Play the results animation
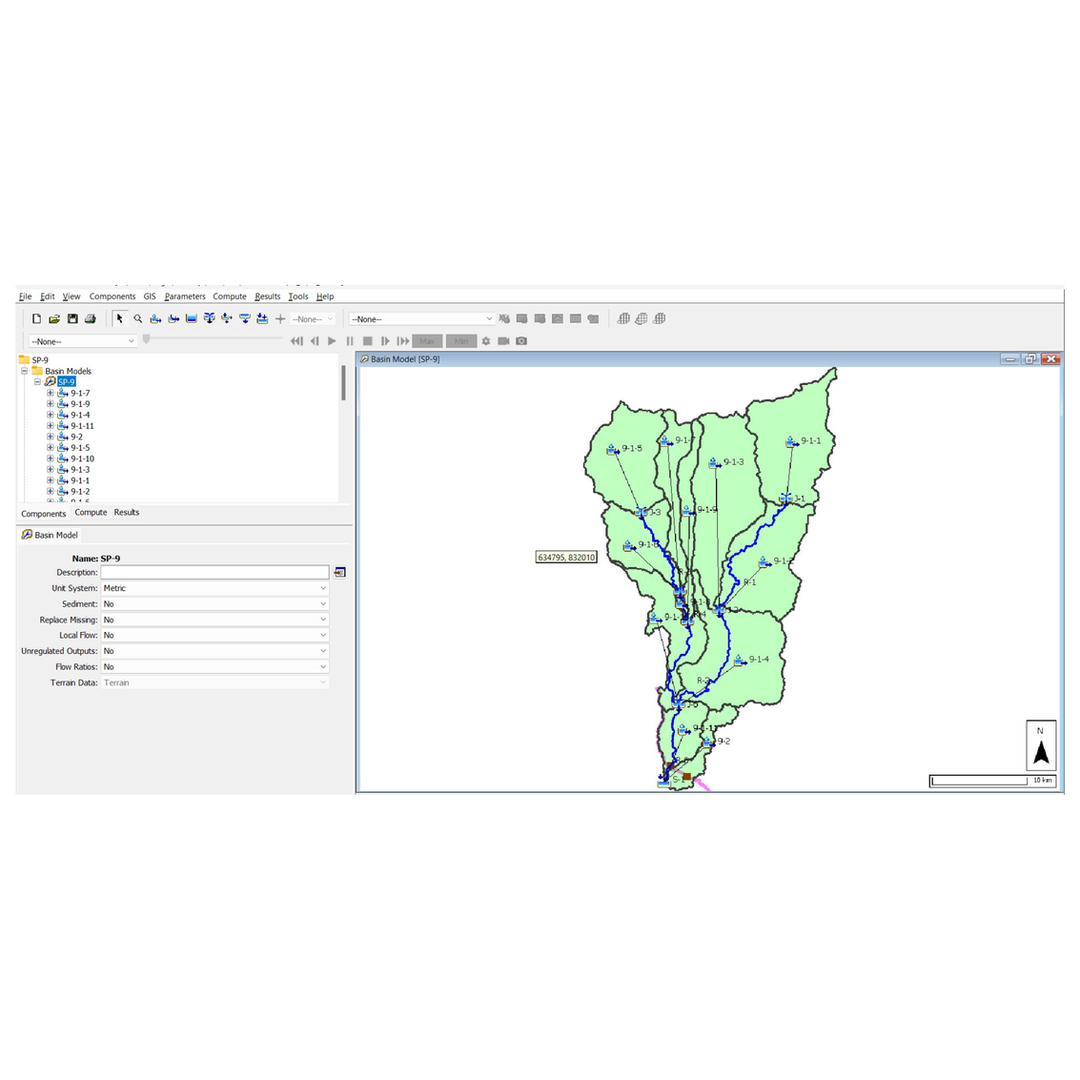The image size is (1080, 1080). click(332, 341)
